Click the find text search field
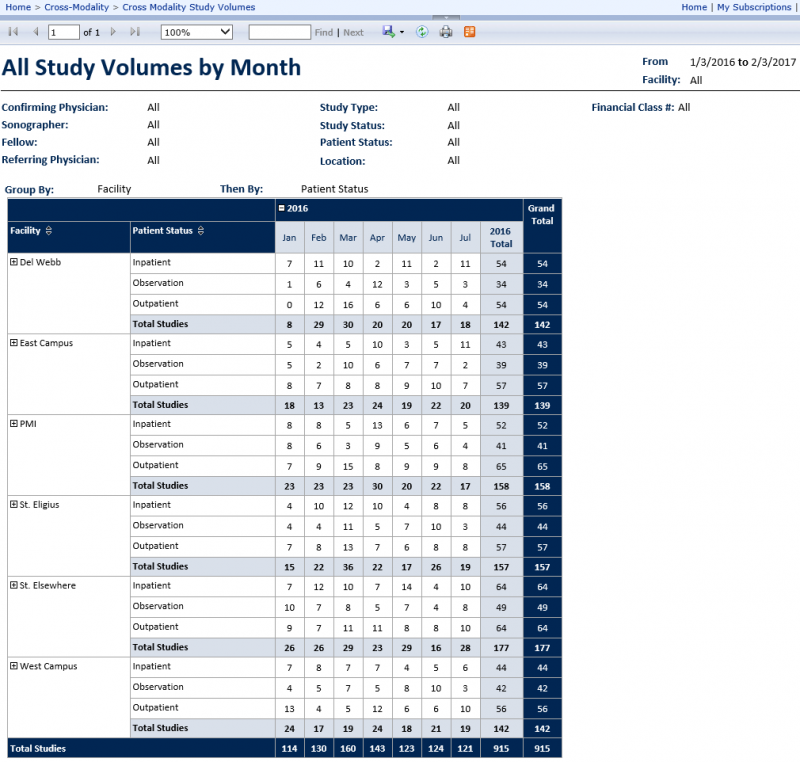The image size is (800, 762). (279, 32)
